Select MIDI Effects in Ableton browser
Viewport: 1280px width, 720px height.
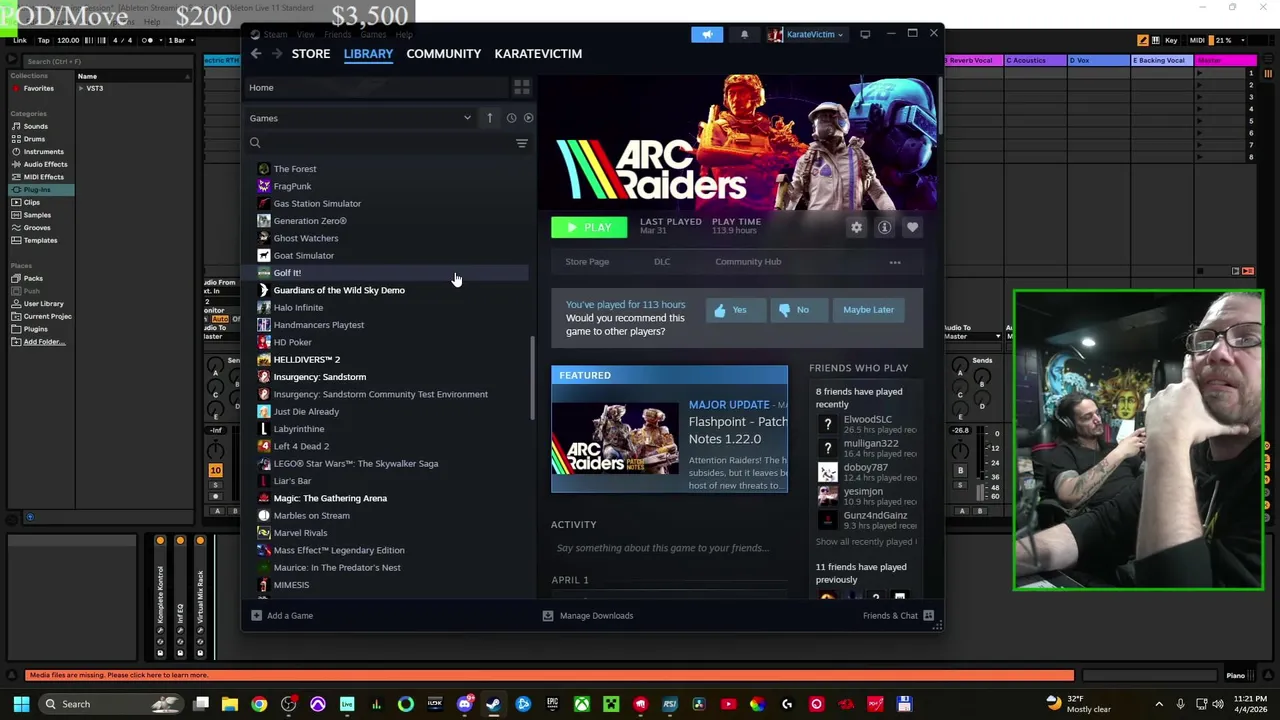[43, 177]
